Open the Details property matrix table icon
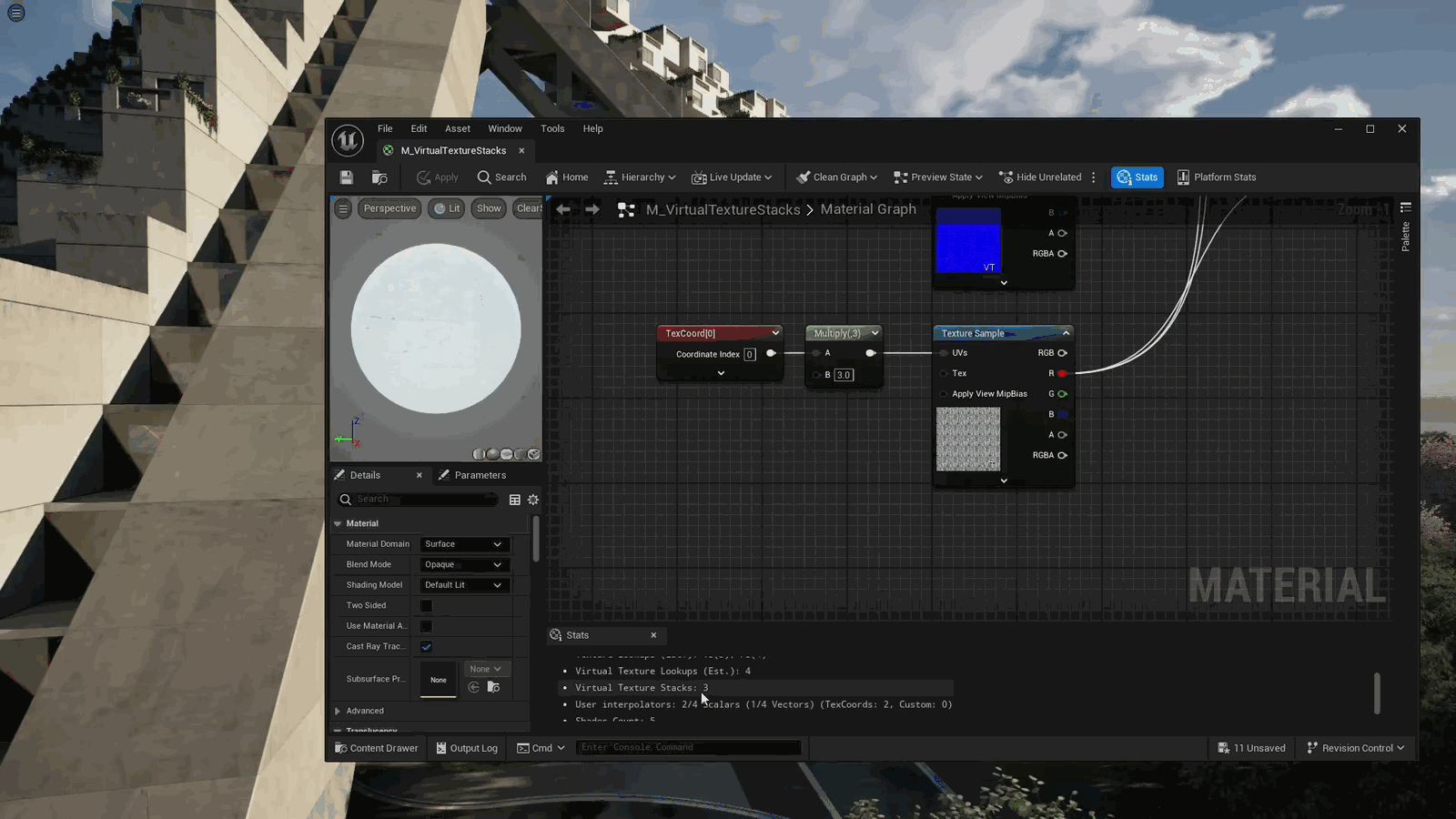The width and height of the screenshot is (1456, 819). click(515, 500)
